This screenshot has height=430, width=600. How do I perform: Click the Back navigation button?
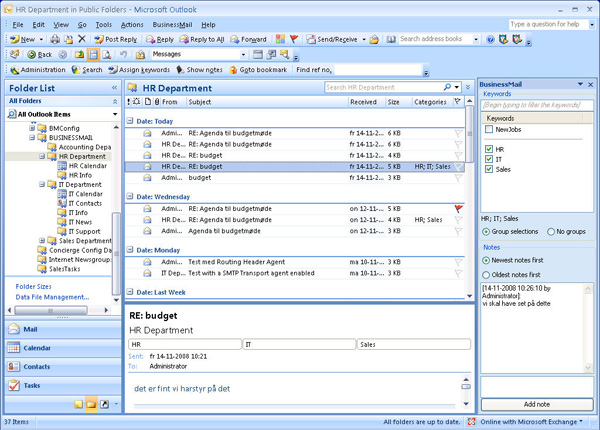point(40,55)
